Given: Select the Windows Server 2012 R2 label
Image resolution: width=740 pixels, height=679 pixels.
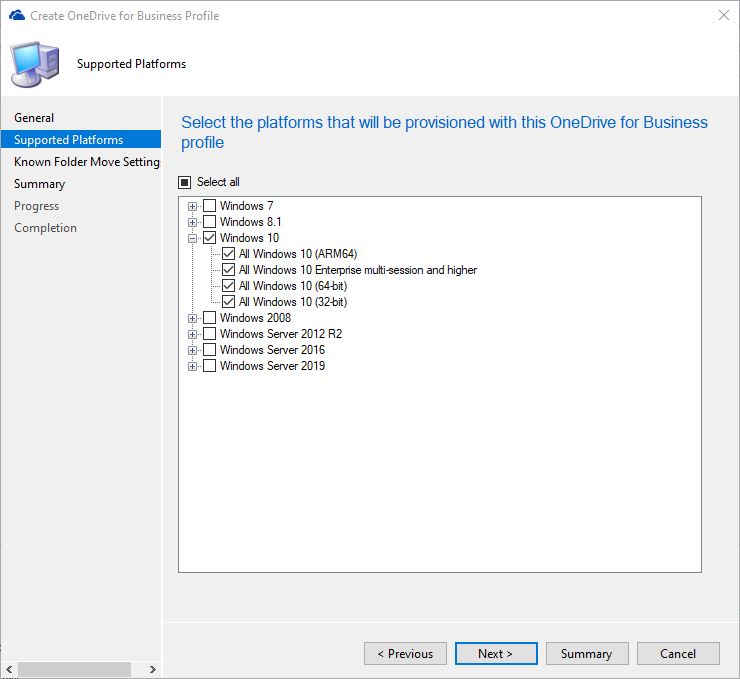Looking at the screenshot, I should tap(281, 334).
